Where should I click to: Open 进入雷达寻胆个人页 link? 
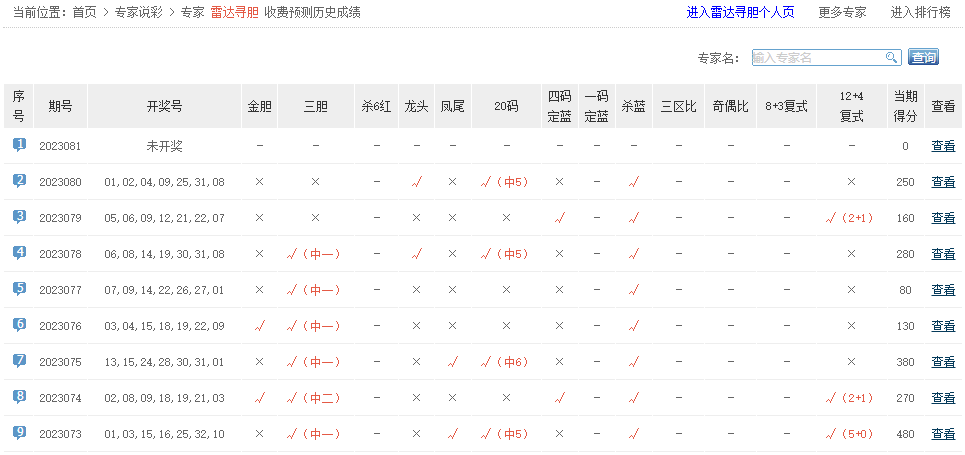[x=740, y=13]
